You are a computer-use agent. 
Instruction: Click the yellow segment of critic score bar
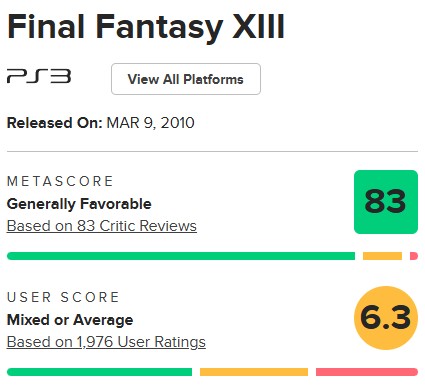382,256
